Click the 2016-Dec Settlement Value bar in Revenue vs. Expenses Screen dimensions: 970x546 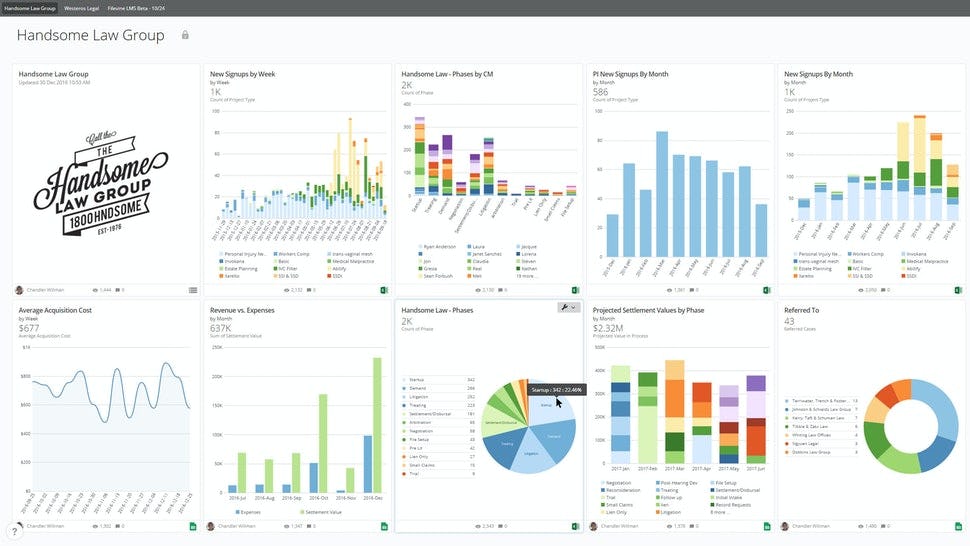pyautogui.click(x=377, y=425)
